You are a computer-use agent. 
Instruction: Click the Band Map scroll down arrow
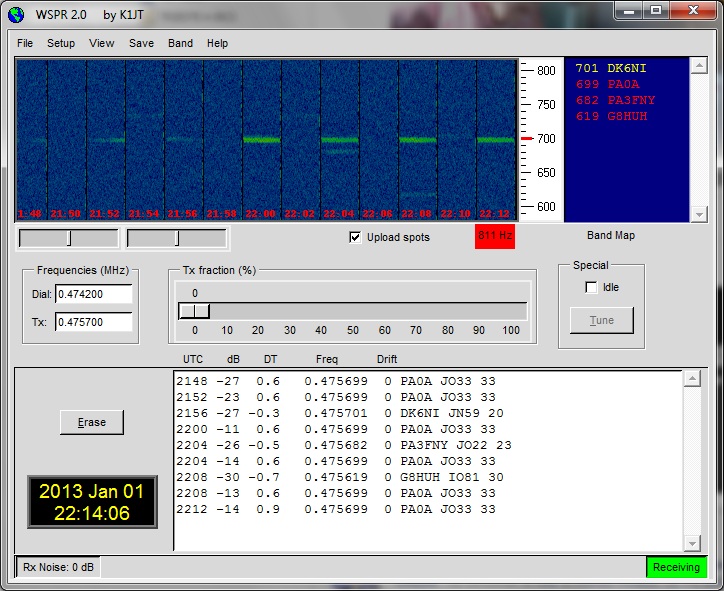699,214
